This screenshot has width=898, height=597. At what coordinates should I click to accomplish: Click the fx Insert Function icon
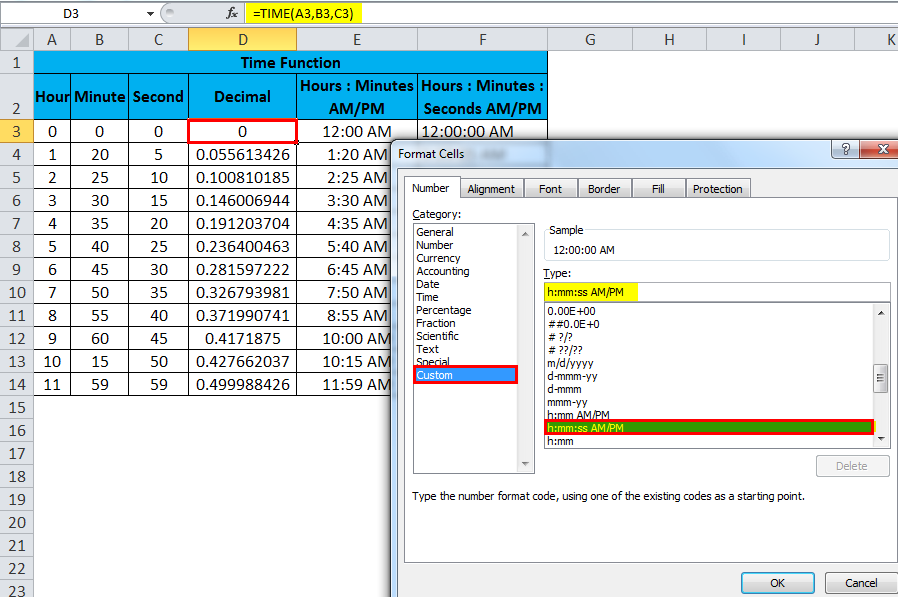point(232,13)
